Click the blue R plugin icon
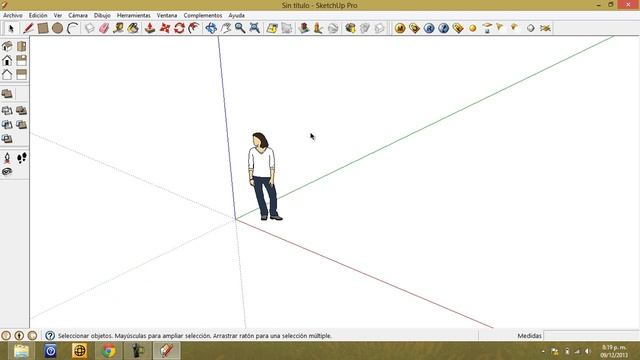 pyautogui.click(x=429, y=28)
